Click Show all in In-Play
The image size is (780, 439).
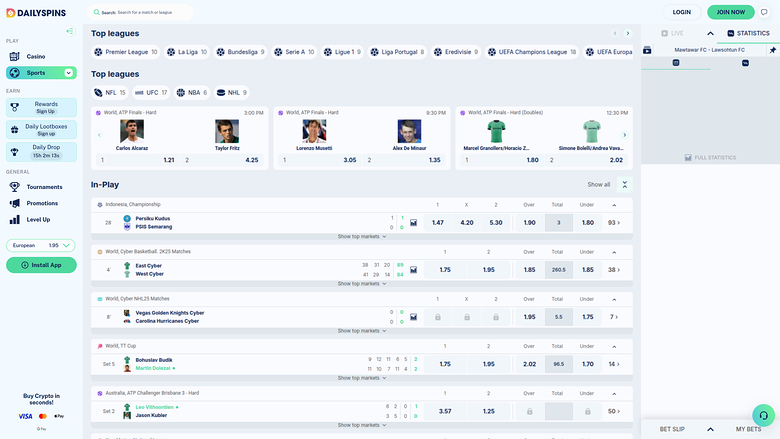coord(598,184)
